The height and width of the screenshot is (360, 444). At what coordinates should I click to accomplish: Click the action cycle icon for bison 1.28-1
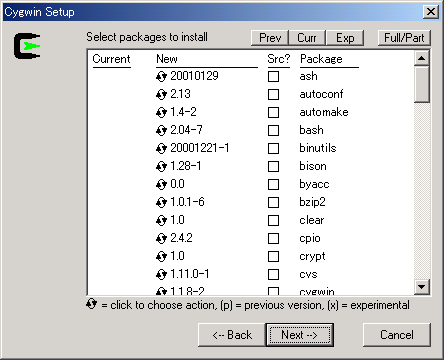(x=161, y=166)
